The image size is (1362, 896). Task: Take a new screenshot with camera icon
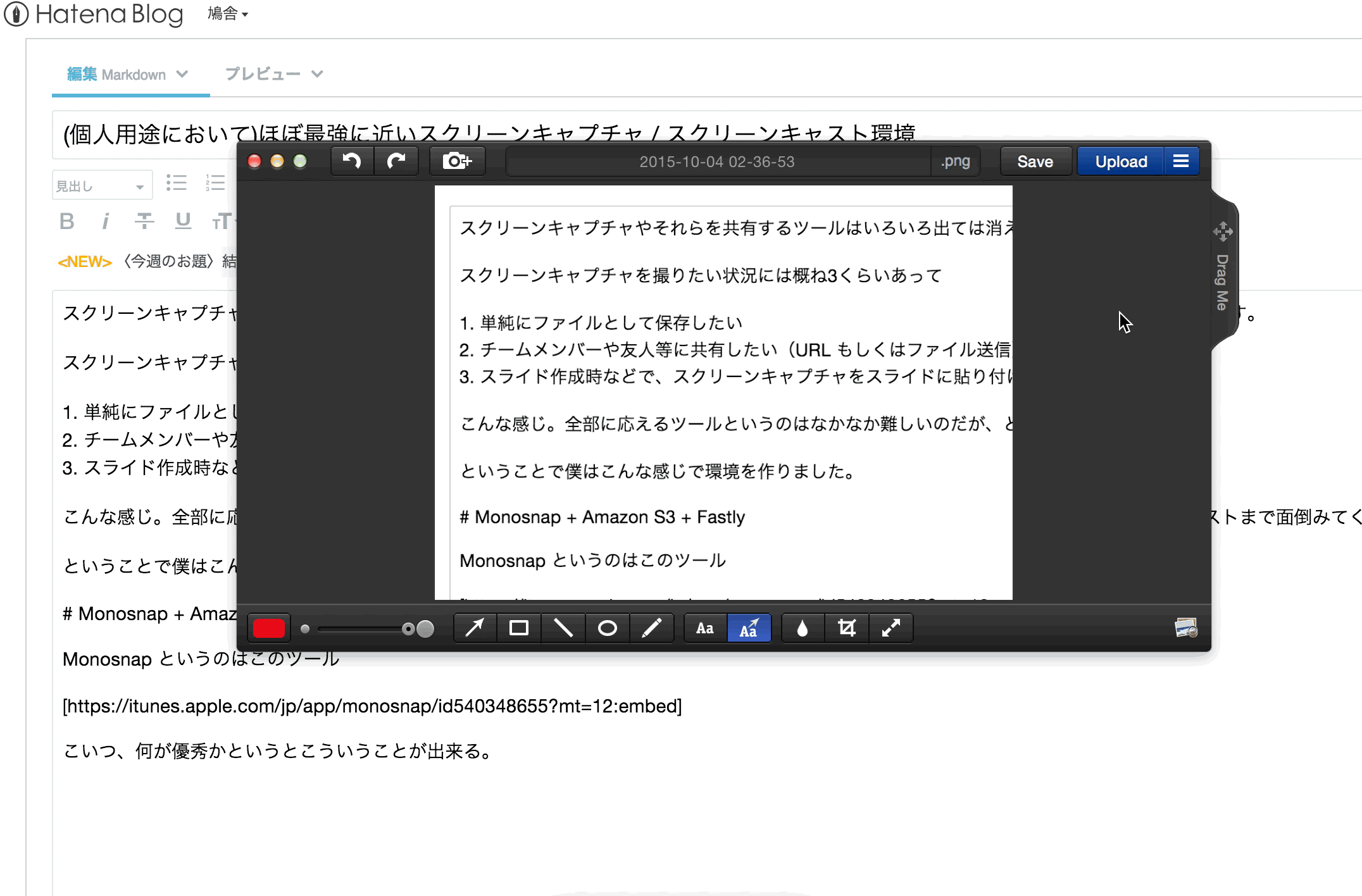tap(457, 161)
